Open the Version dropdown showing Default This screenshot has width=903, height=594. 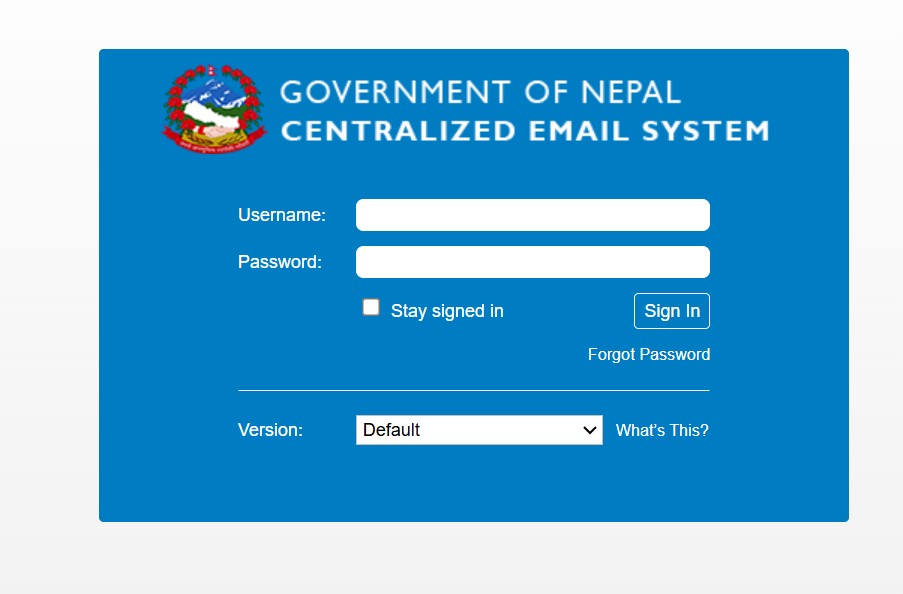click(478, 430)
